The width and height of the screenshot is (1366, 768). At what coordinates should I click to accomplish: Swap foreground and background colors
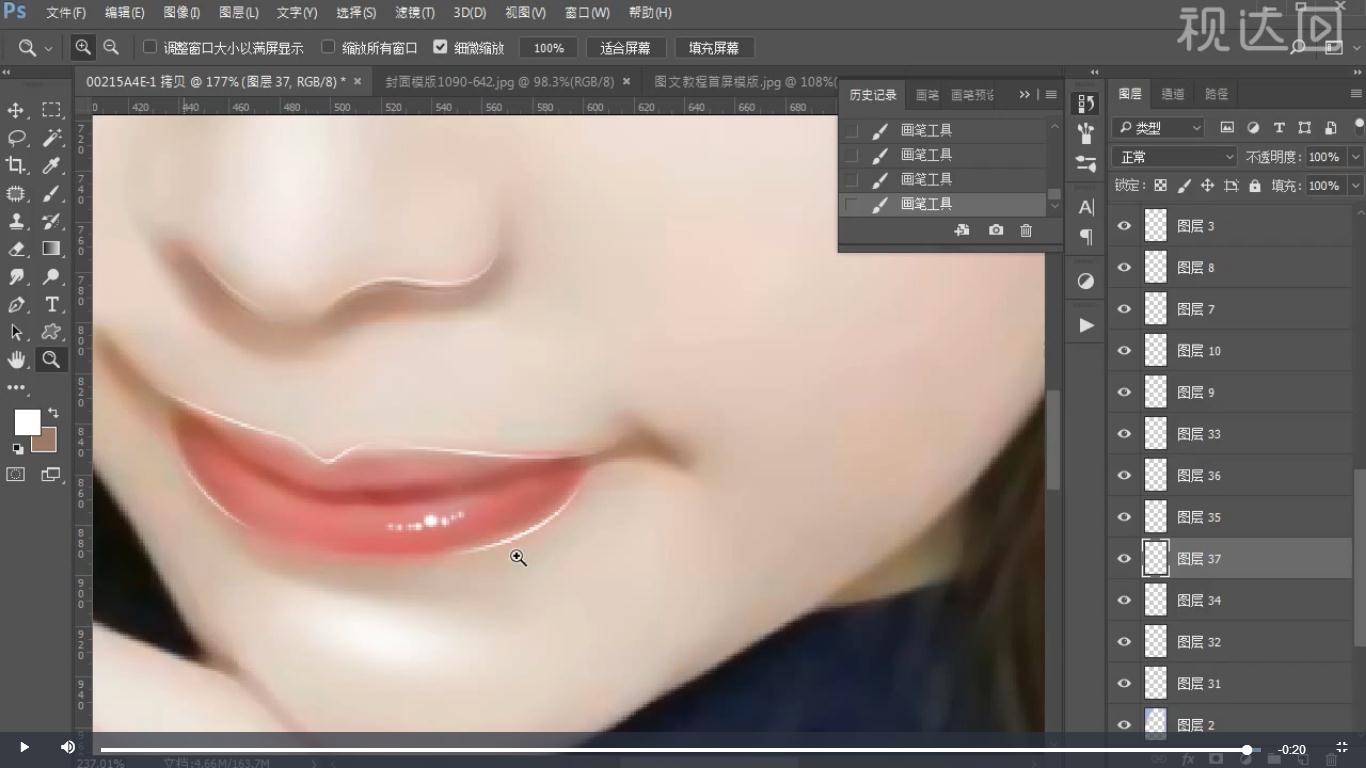tap(53, 412)
